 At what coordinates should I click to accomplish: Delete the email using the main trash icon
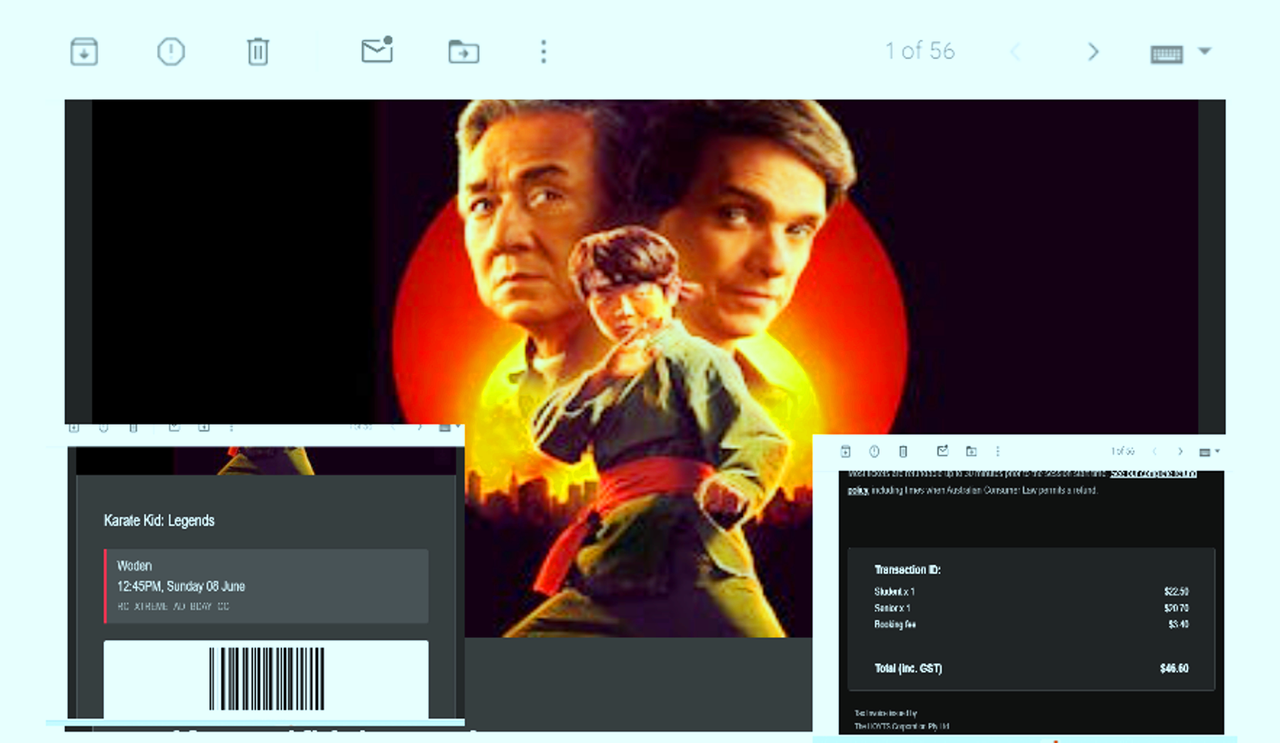click(258, 51)
